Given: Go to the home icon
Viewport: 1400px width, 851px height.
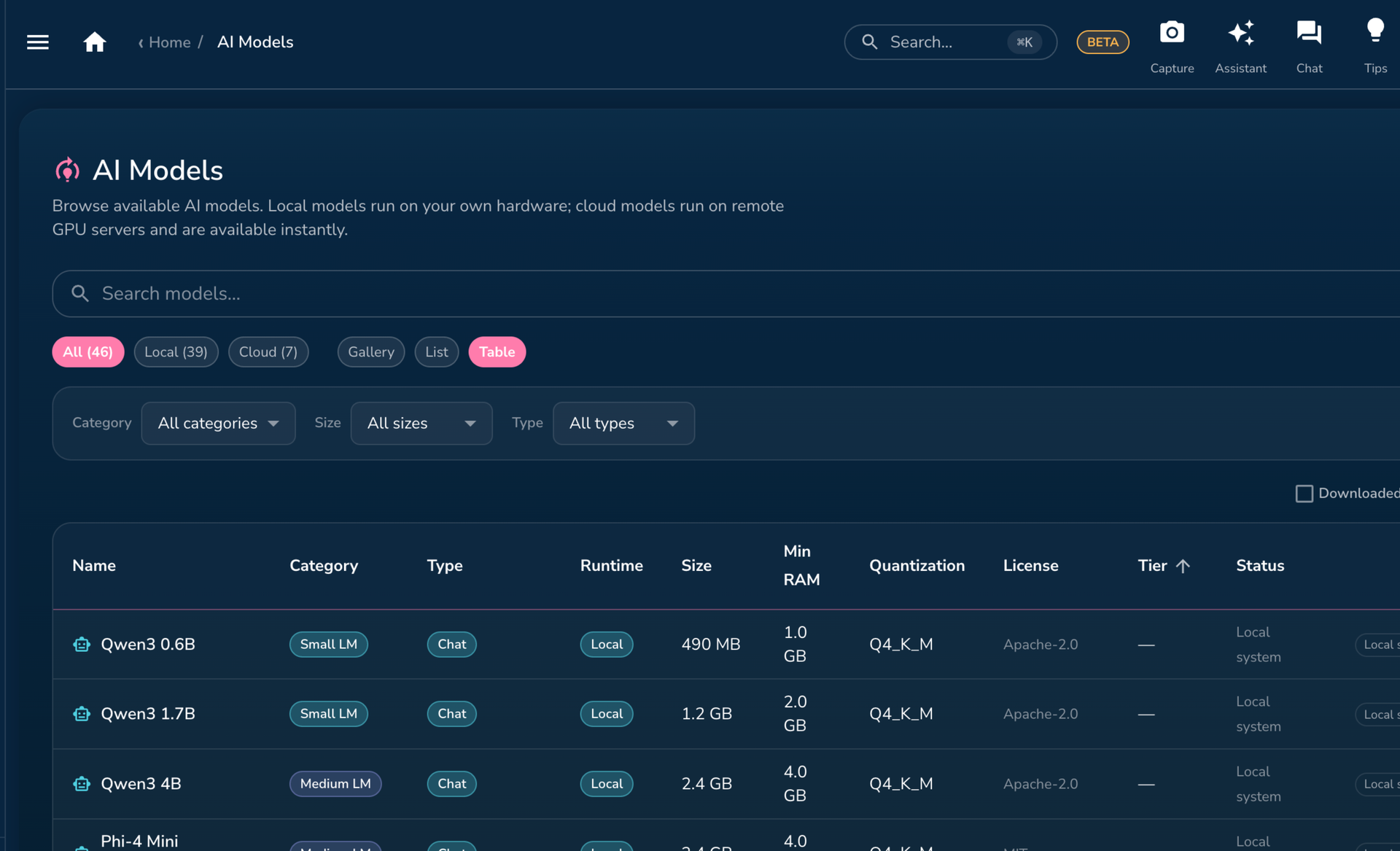Looking at the screenshot, I should click(x=94, y=42).
